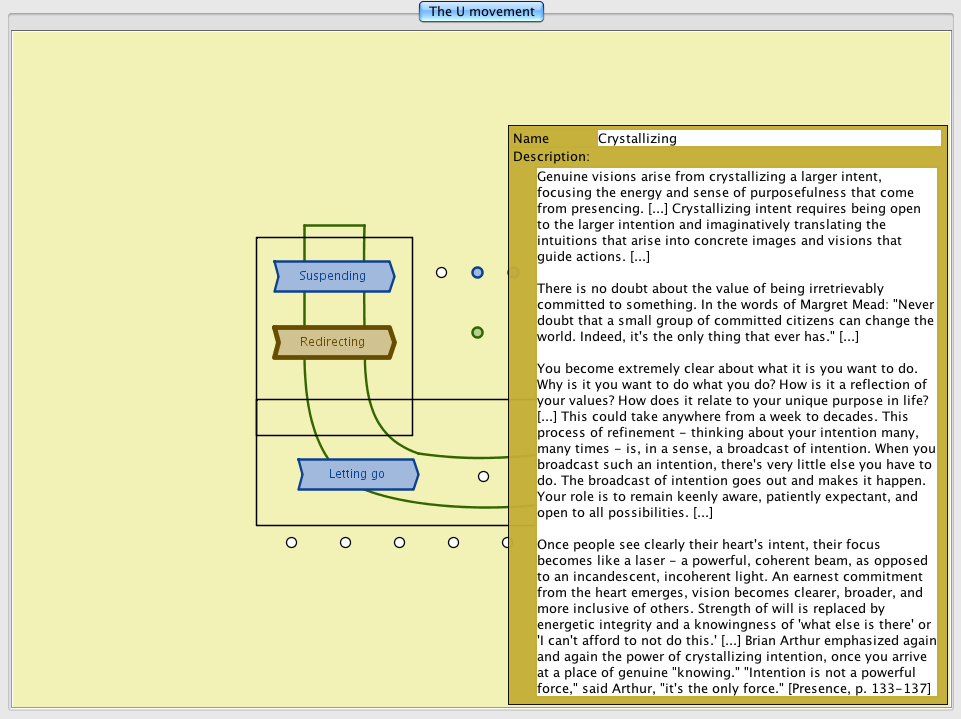The height and width of the screenshot is (719, 961).
Task: Click the white circle immediately right of Suspending
Action: [441, 272]
